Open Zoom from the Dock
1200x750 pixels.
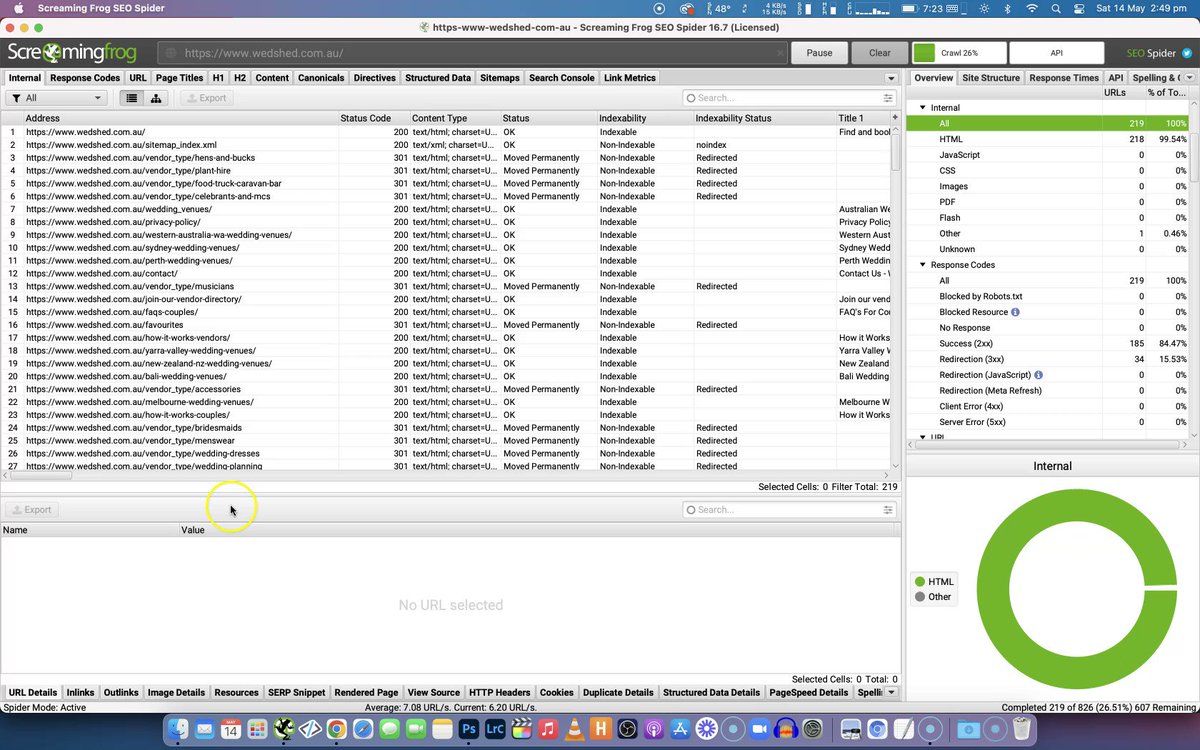(758, 731)
